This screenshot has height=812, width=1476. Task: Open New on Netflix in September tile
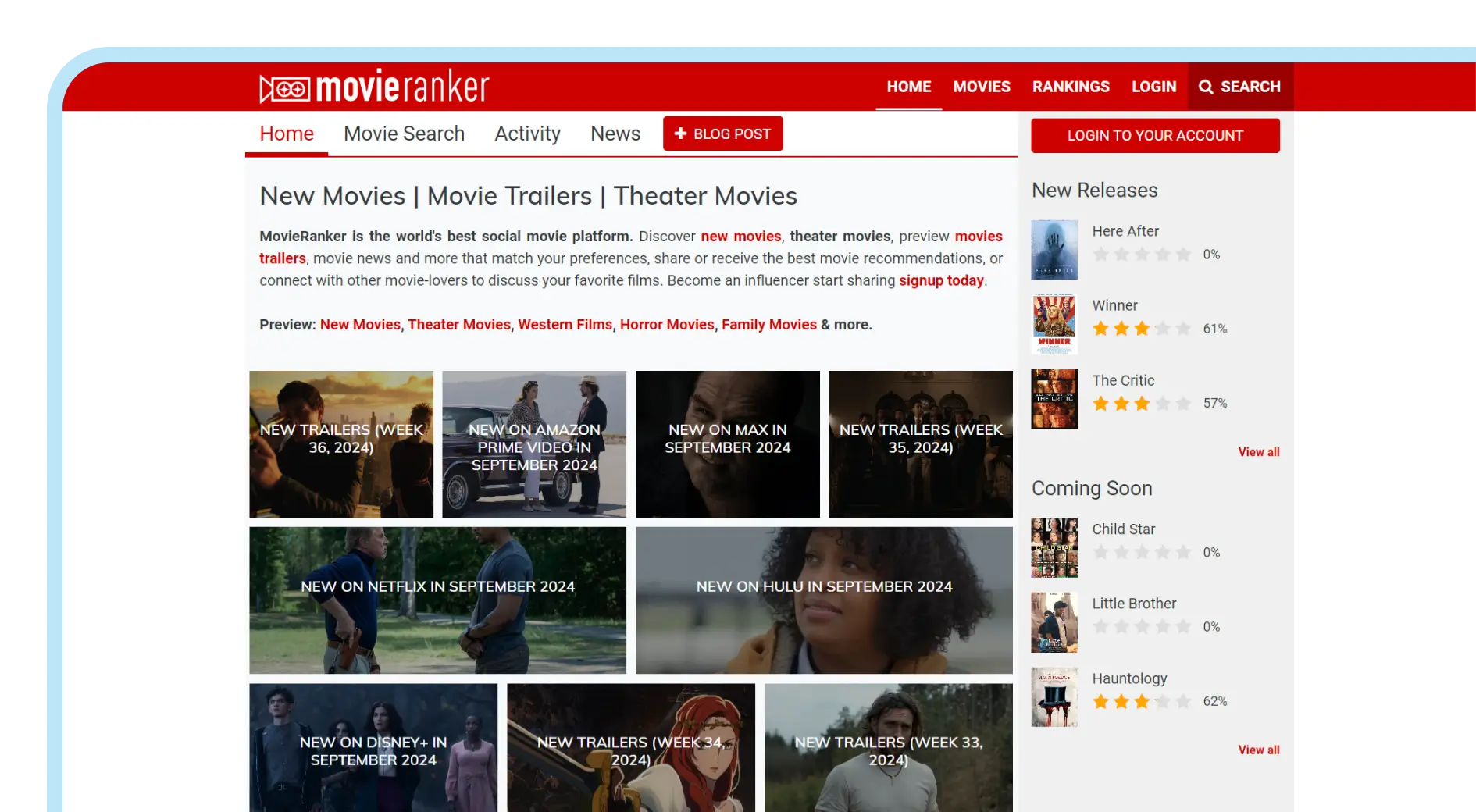point(437,600)
